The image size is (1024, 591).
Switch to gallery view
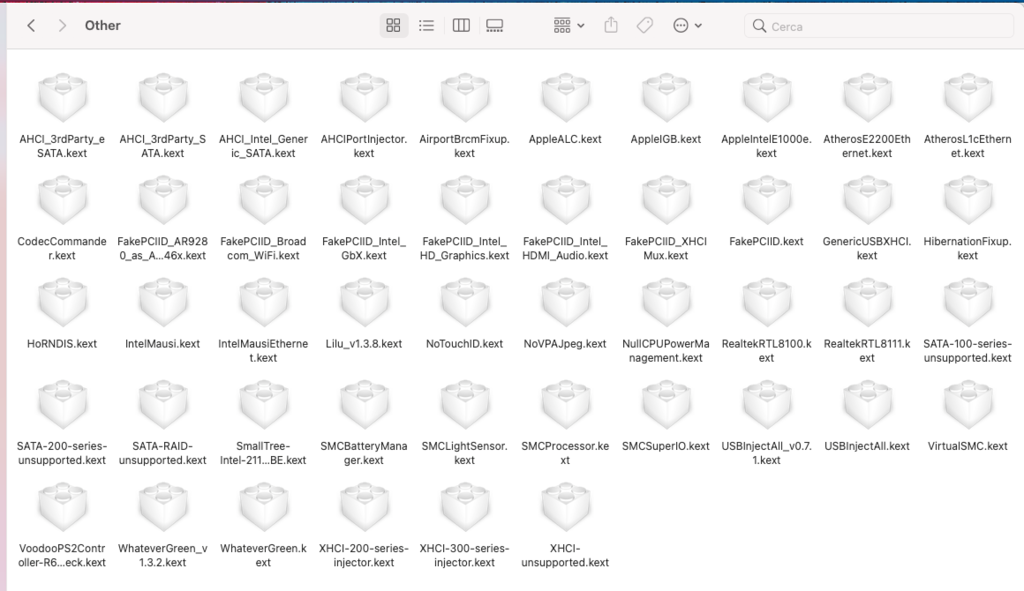click(494, 26)
